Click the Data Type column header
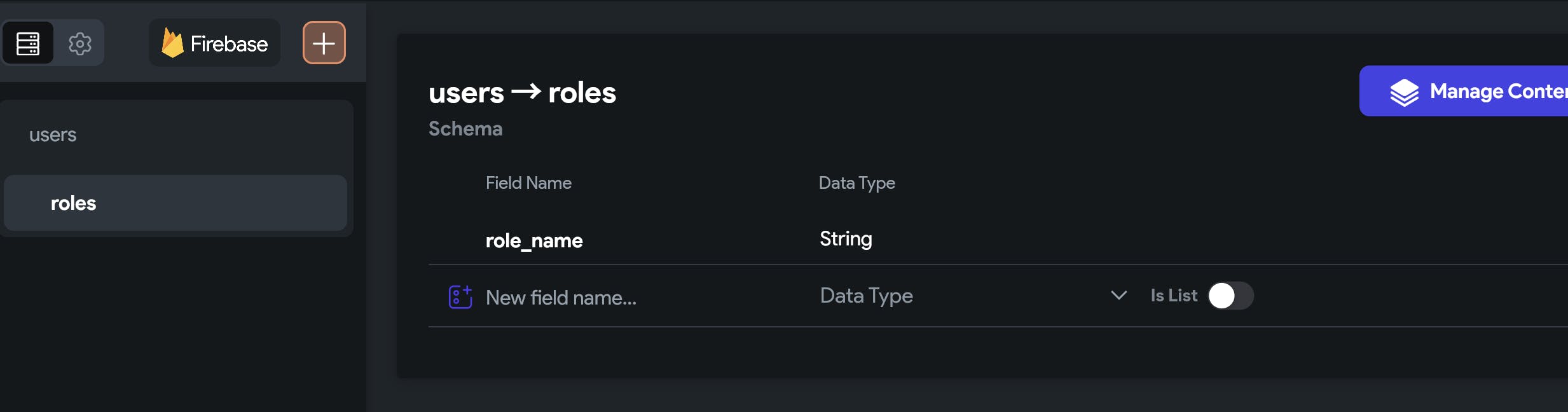This screenshot has width=1568, height=412. click(x=856, y=183)
